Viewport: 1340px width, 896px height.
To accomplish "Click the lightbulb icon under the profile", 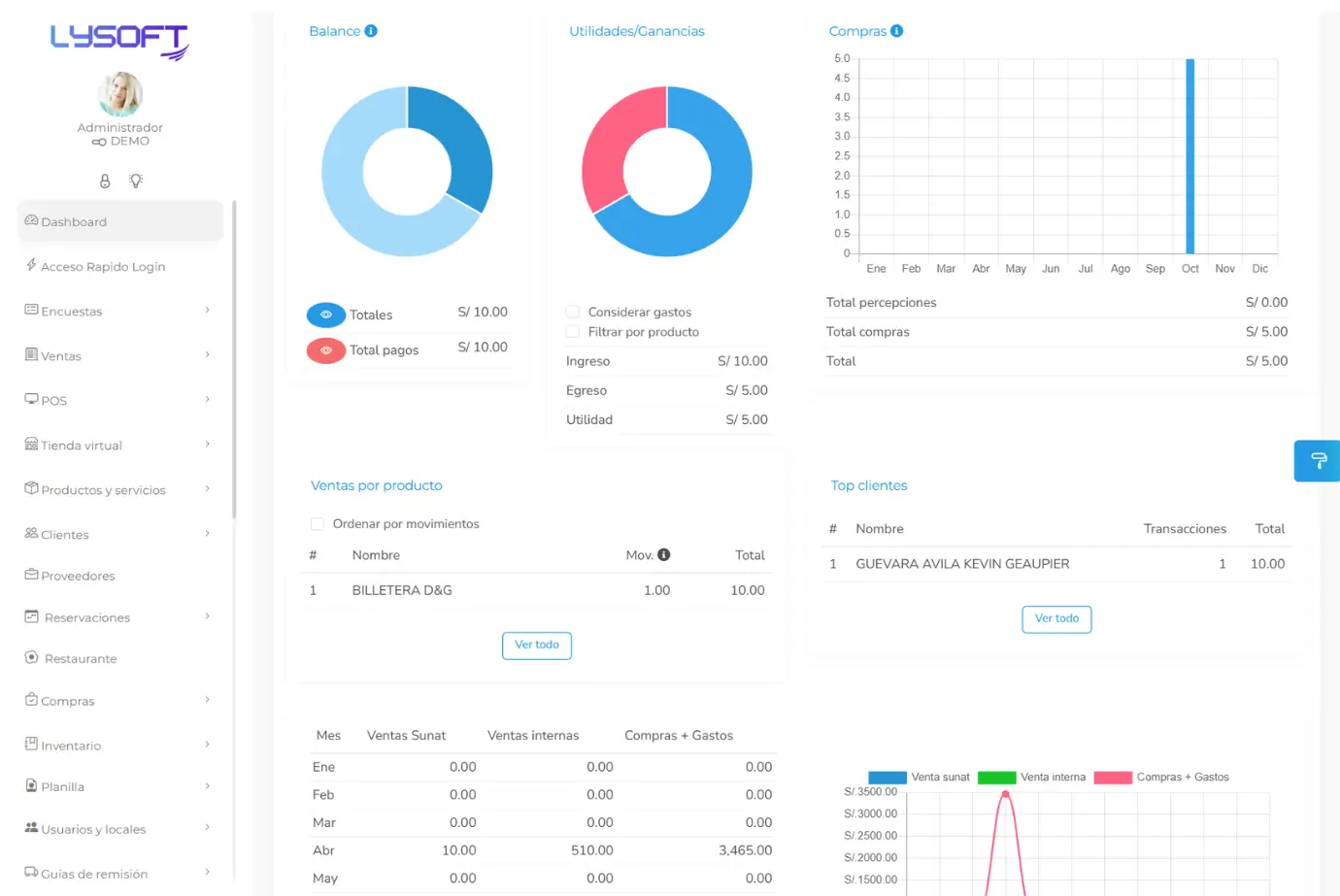I will click(x=136, y=182).
